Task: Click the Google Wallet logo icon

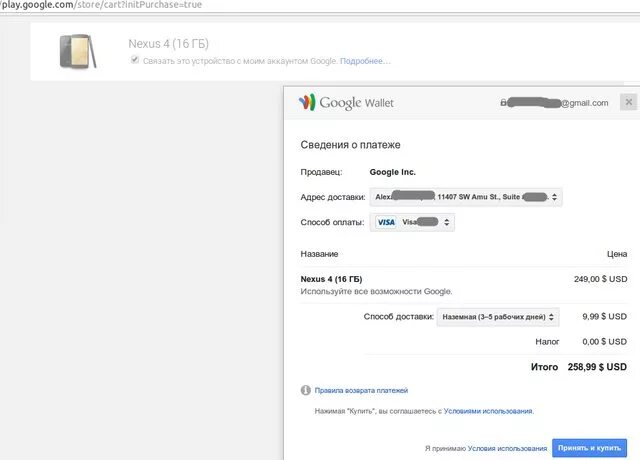Action: click(x=307, y=102)
